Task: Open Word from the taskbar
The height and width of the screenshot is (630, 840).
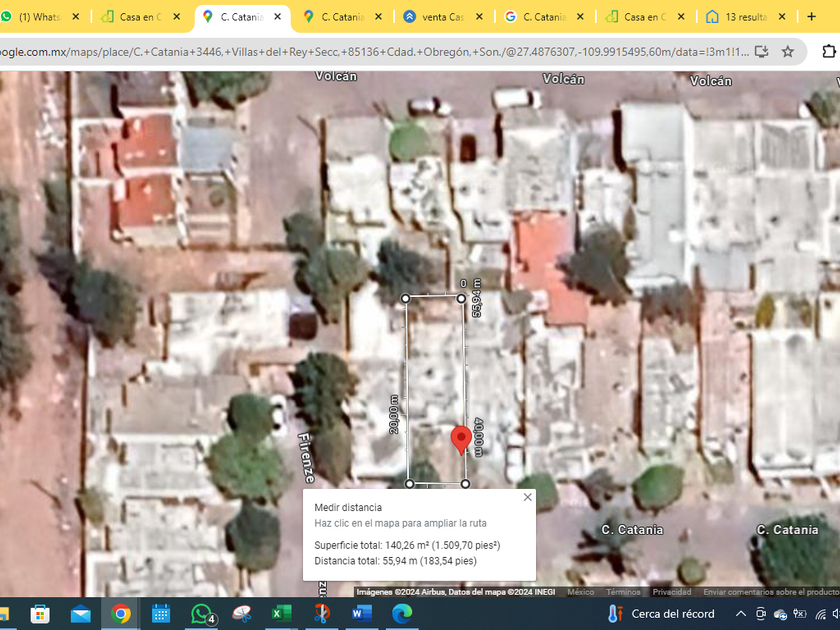Action: [362, 614]
